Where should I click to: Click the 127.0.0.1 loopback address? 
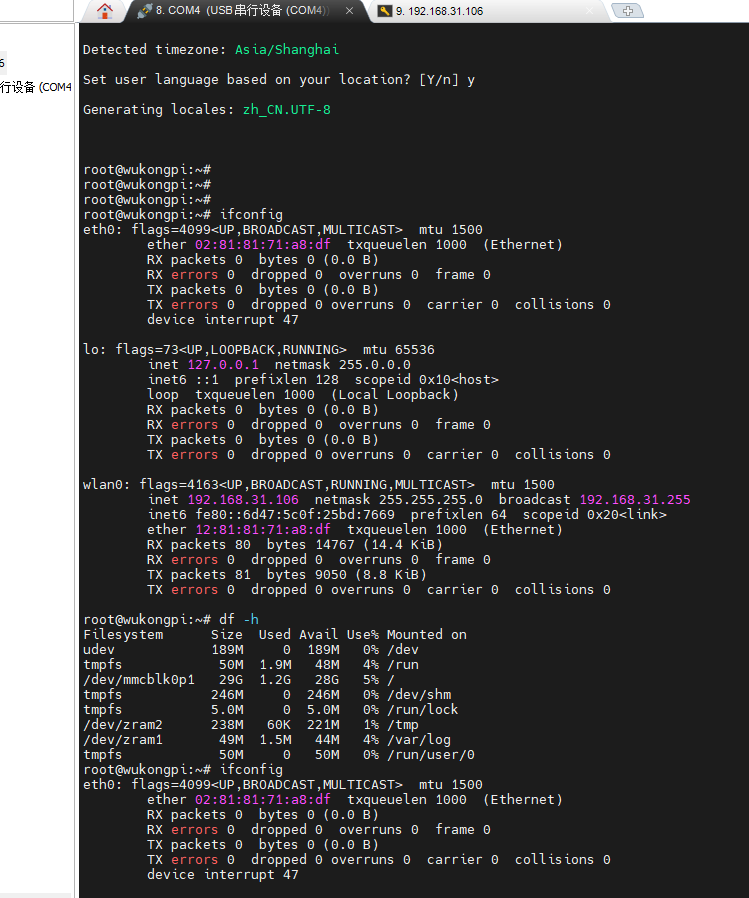tap(223, 364)
